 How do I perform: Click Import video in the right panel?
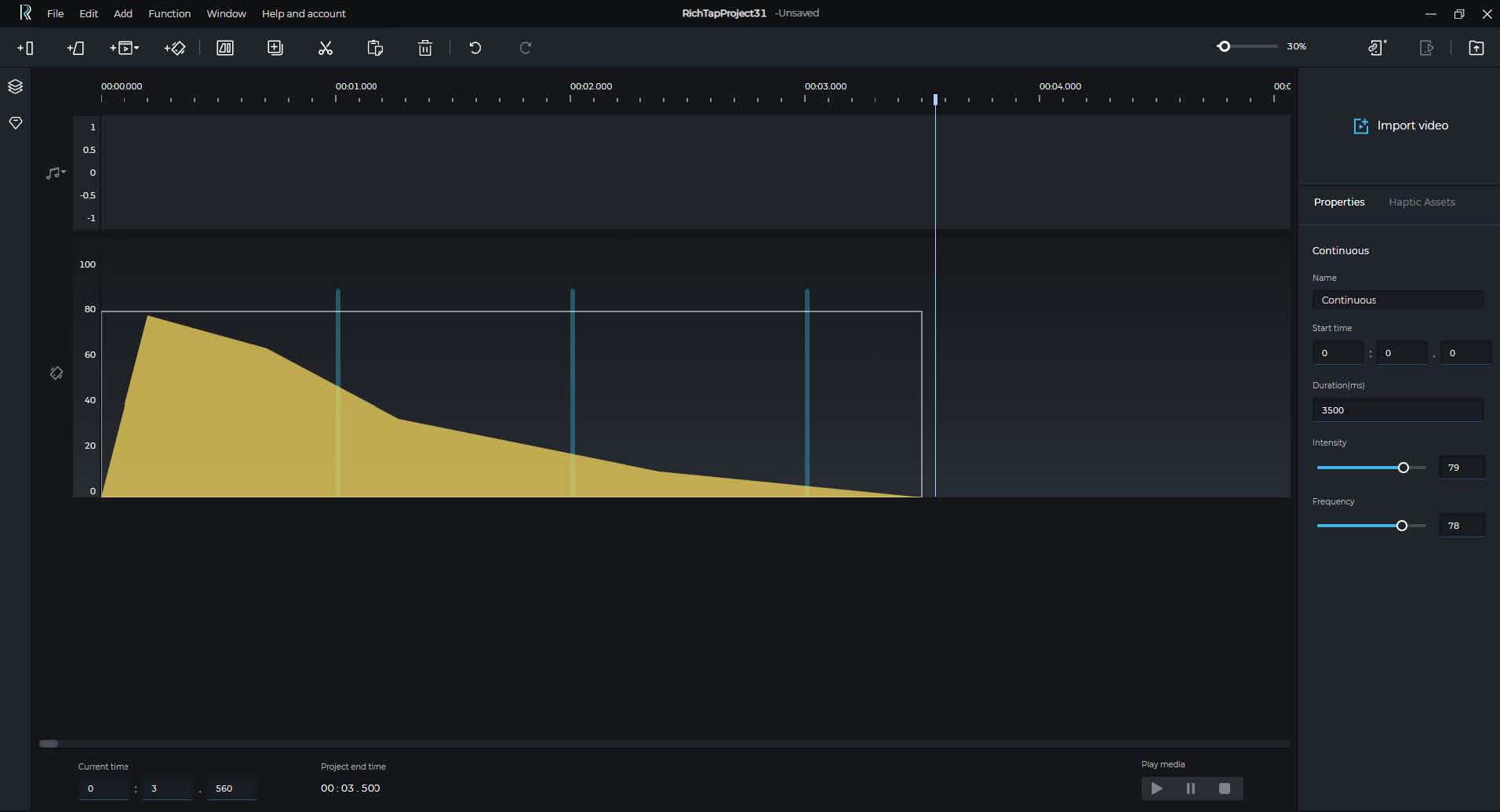[1400, 126]
